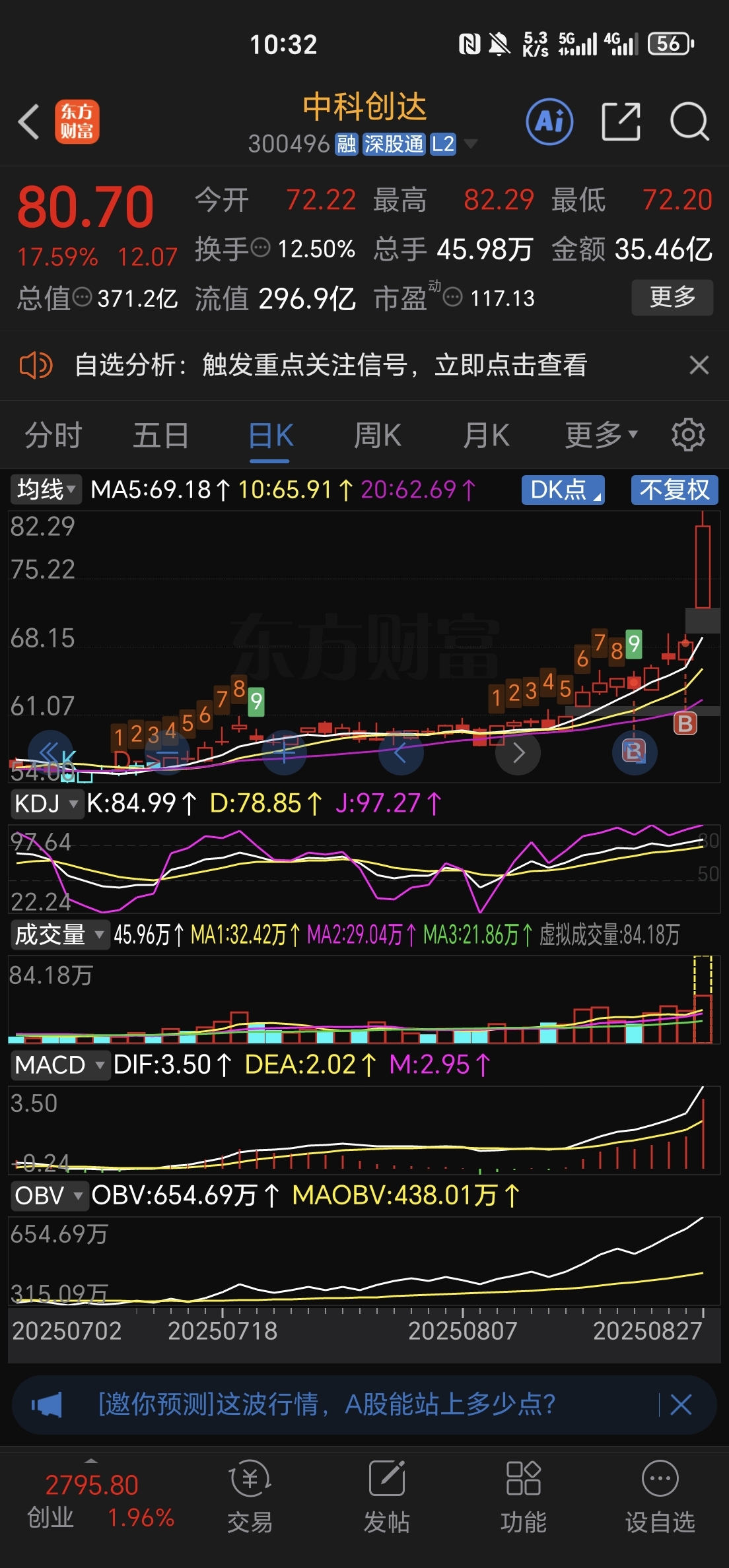Open the 更多 period dropdown

601,436
